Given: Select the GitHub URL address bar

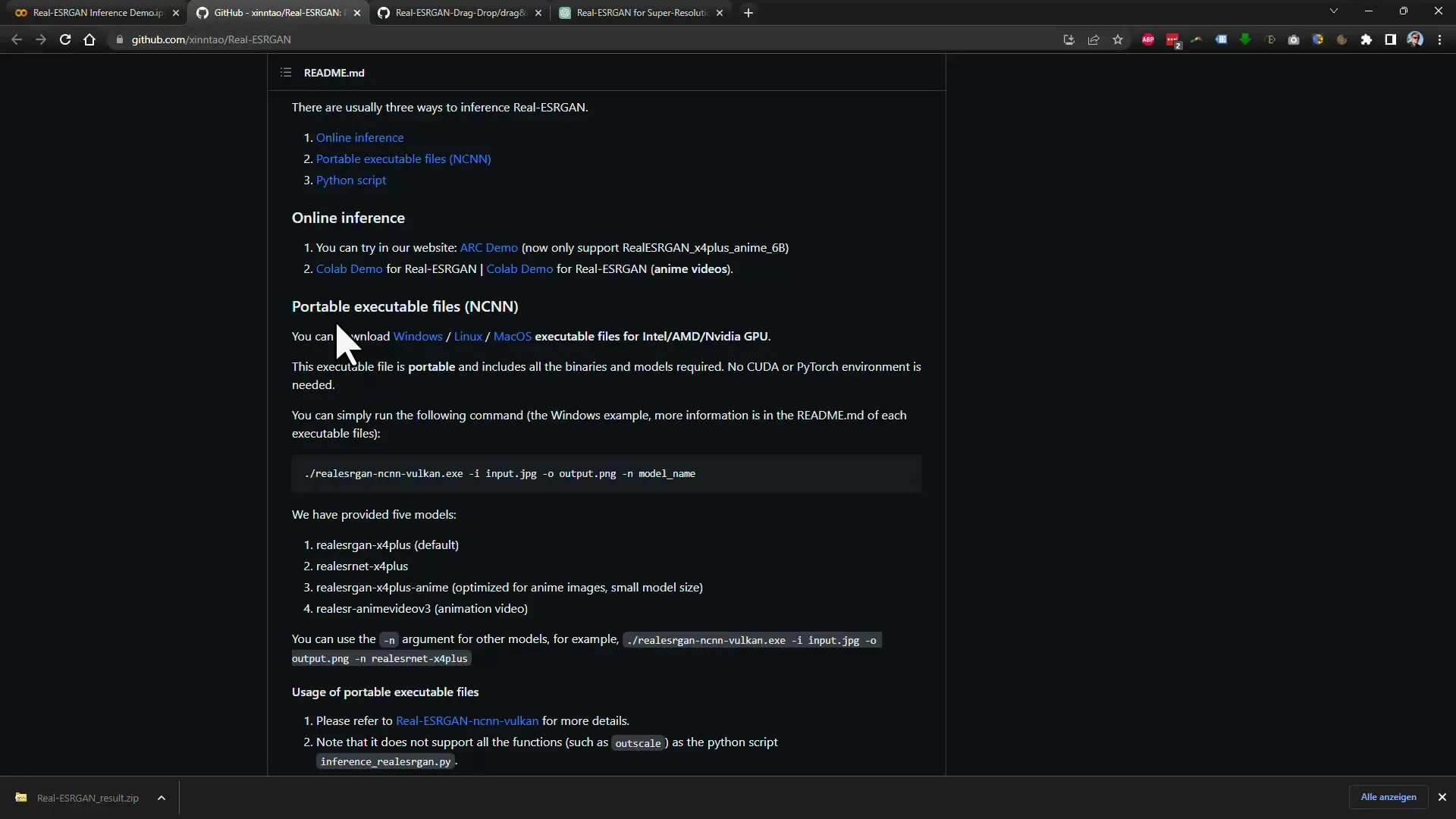Looking at the screenshot, I should click(x=210, y=40).
